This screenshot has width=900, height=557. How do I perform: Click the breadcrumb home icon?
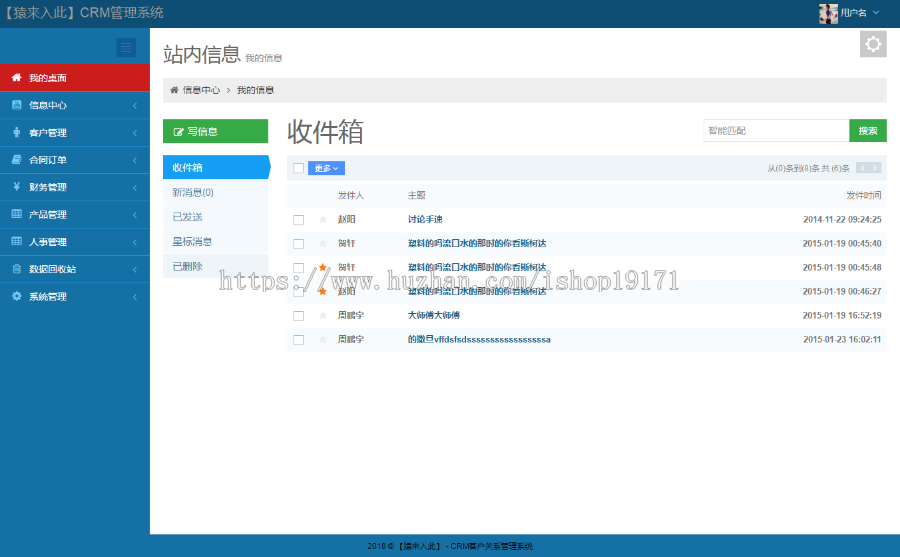pos(174,90)
